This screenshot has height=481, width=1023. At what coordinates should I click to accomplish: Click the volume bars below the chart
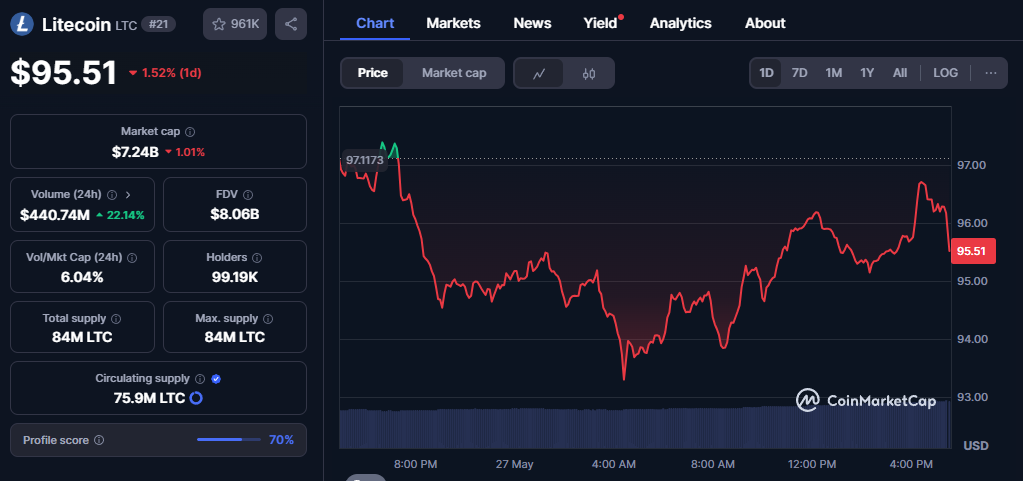[645, 427]
